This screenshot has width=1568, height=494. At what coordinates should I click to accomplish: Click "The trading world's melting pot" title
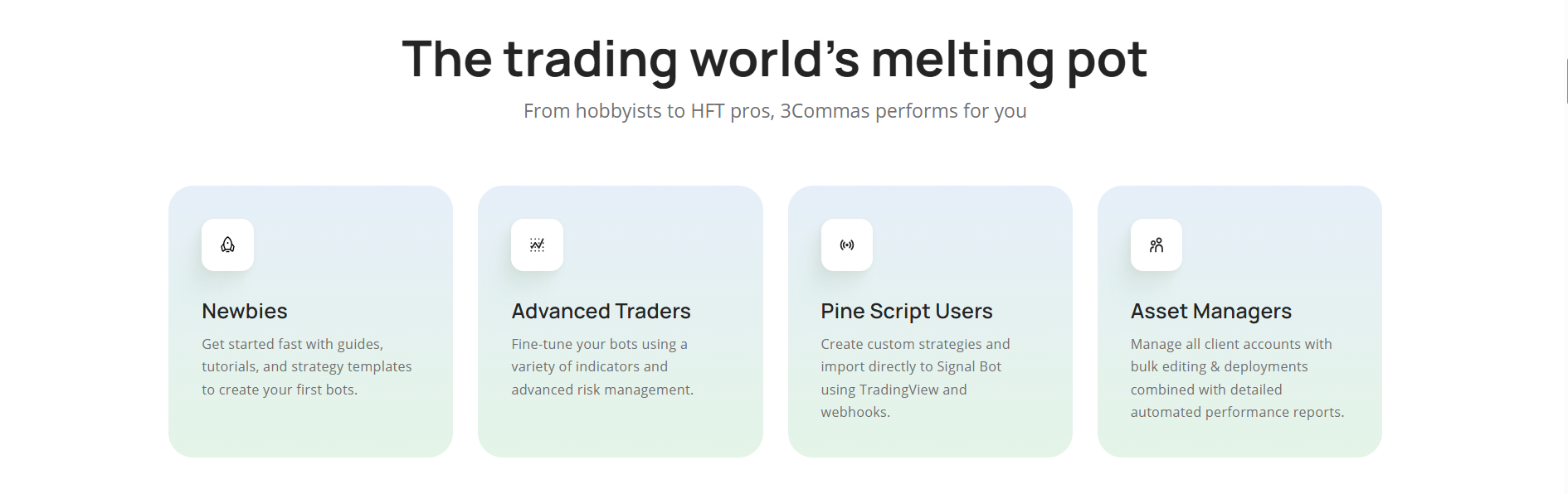coord(774,59)
